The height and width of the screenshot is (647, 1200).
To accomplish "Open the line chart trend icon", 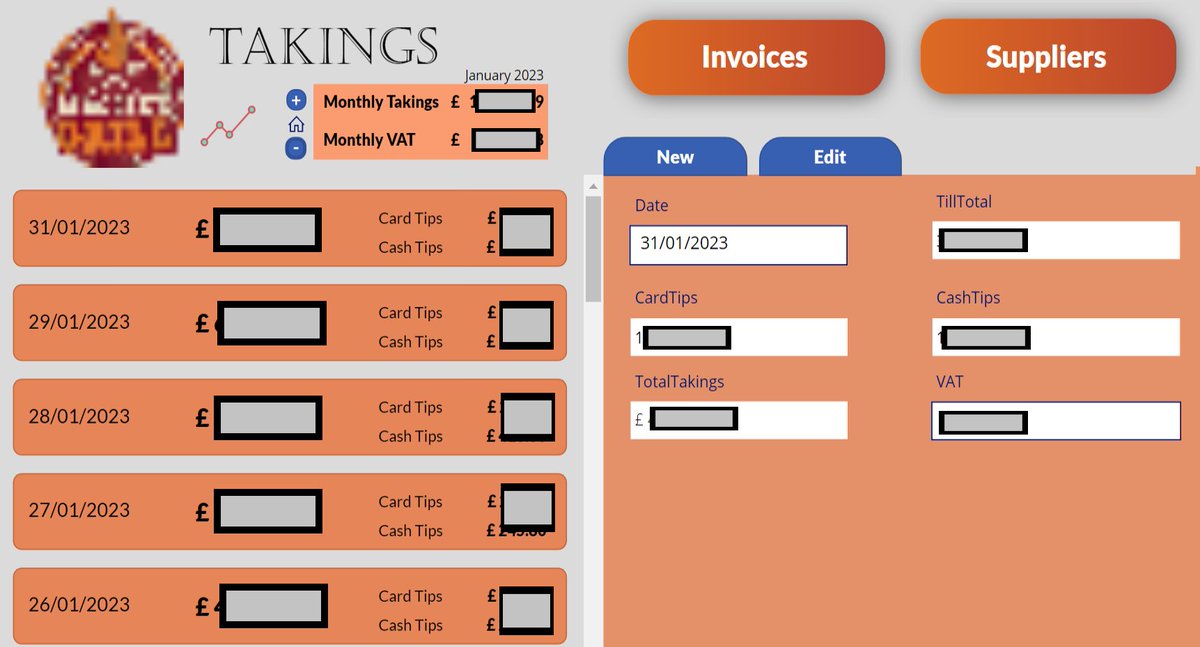I will [228, 127].
